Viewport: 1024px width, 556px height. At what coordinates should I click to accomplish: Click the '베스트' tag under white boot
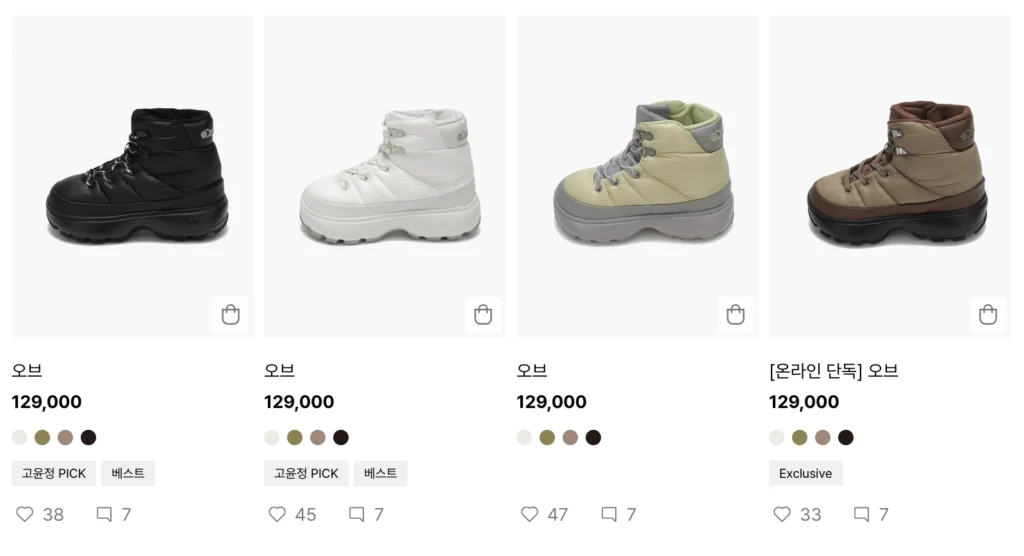point(380,473)
